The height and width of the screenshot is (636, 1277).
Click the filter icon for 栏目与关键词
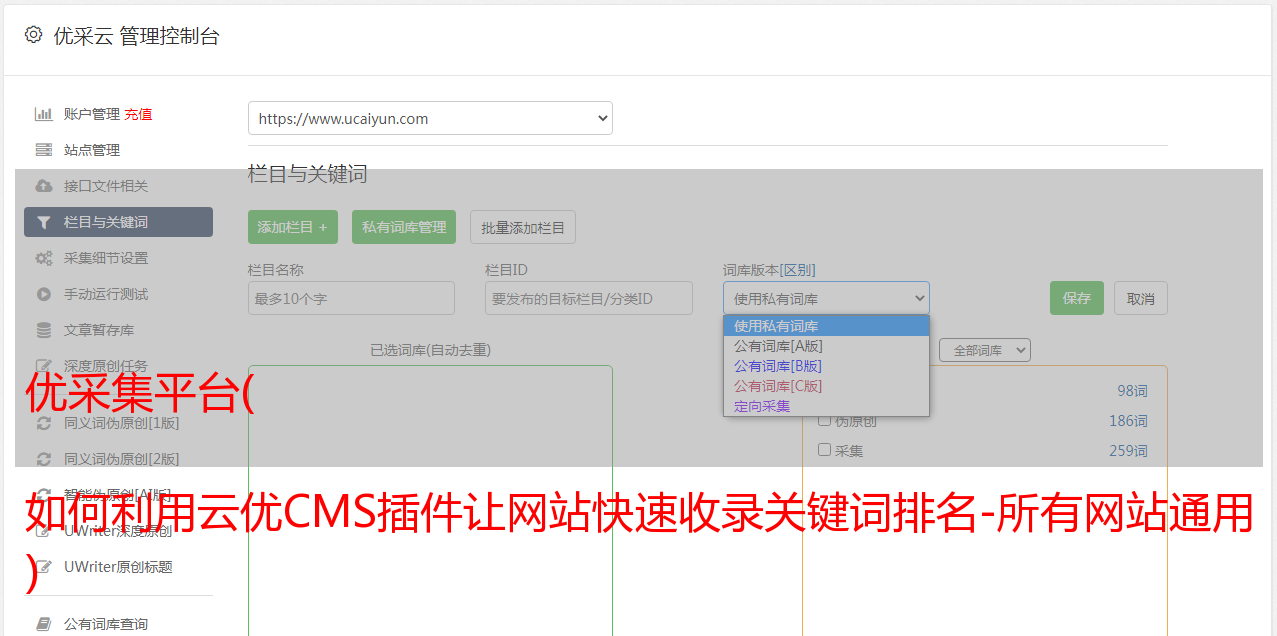click(x=43, y=222)
